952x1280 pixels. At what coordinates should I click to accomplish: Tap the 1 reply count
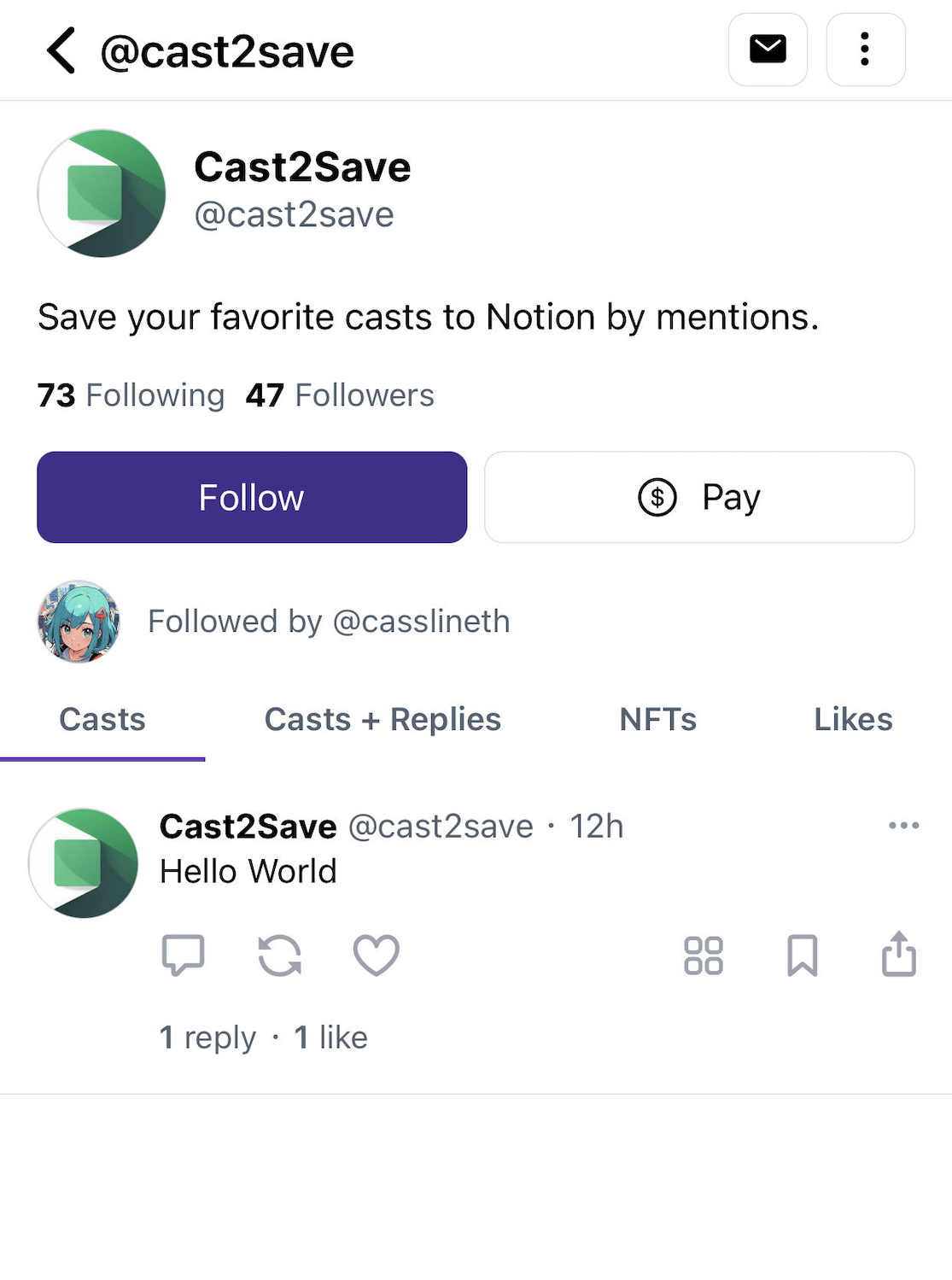pyautogui.click(x=207, y=1037)
